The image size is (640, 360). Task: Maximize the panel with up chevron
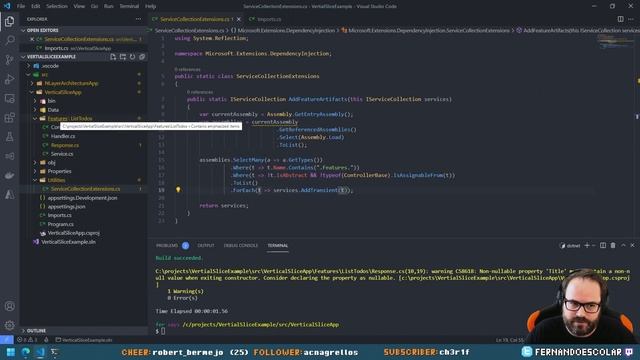(x=623, y=245)
